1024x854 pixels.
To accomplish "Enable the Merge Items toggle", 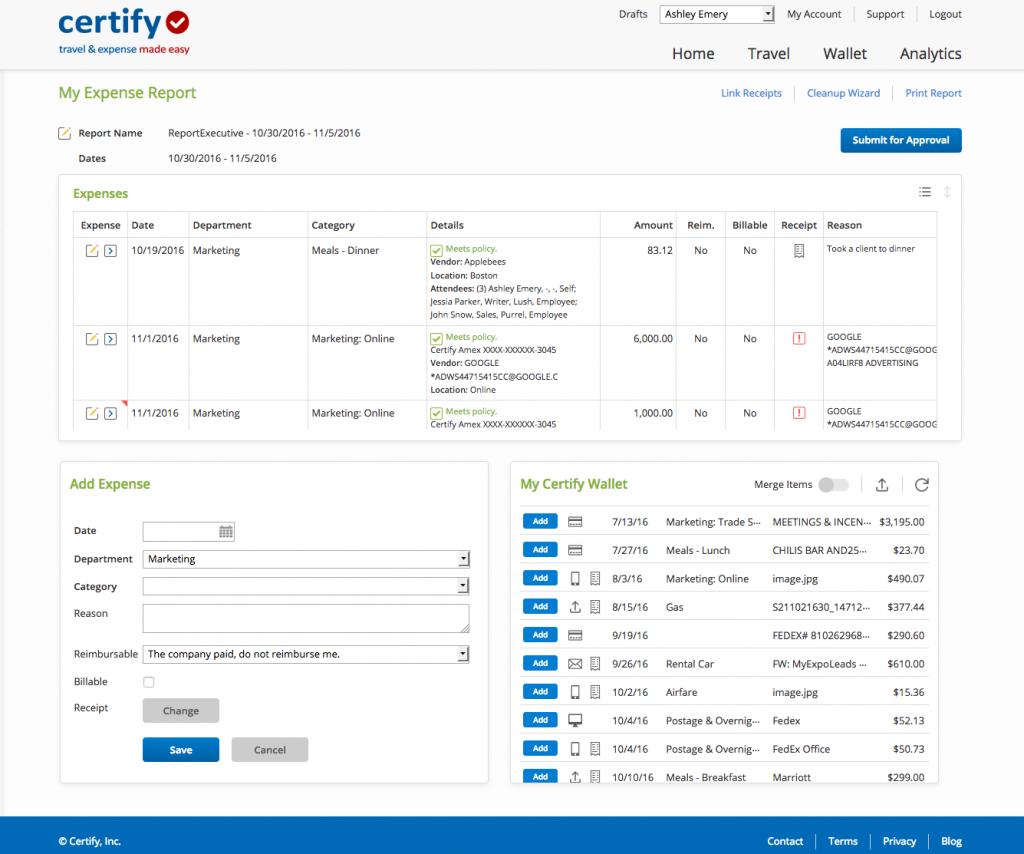I will [x=834, y=483].
